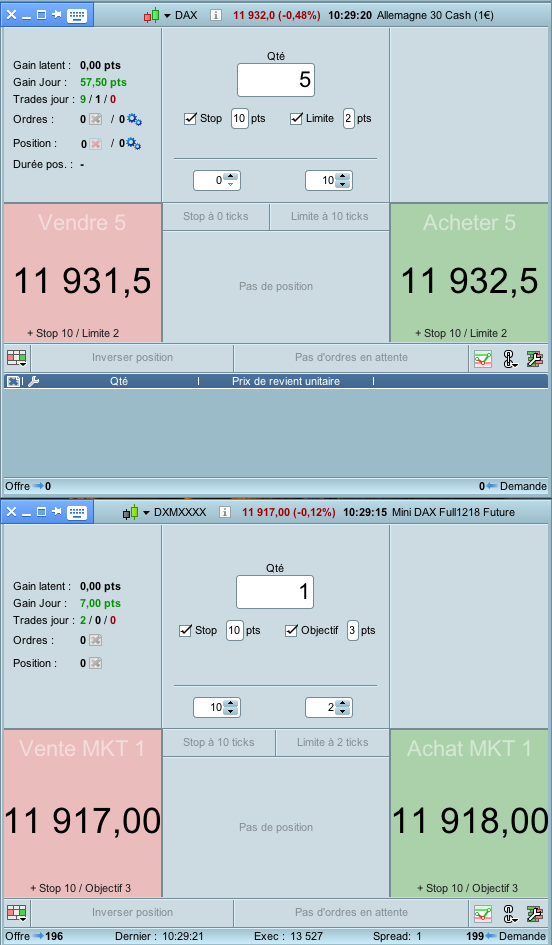
Task: Click the Vente MKT 1 sell panel
Action: 83,813
